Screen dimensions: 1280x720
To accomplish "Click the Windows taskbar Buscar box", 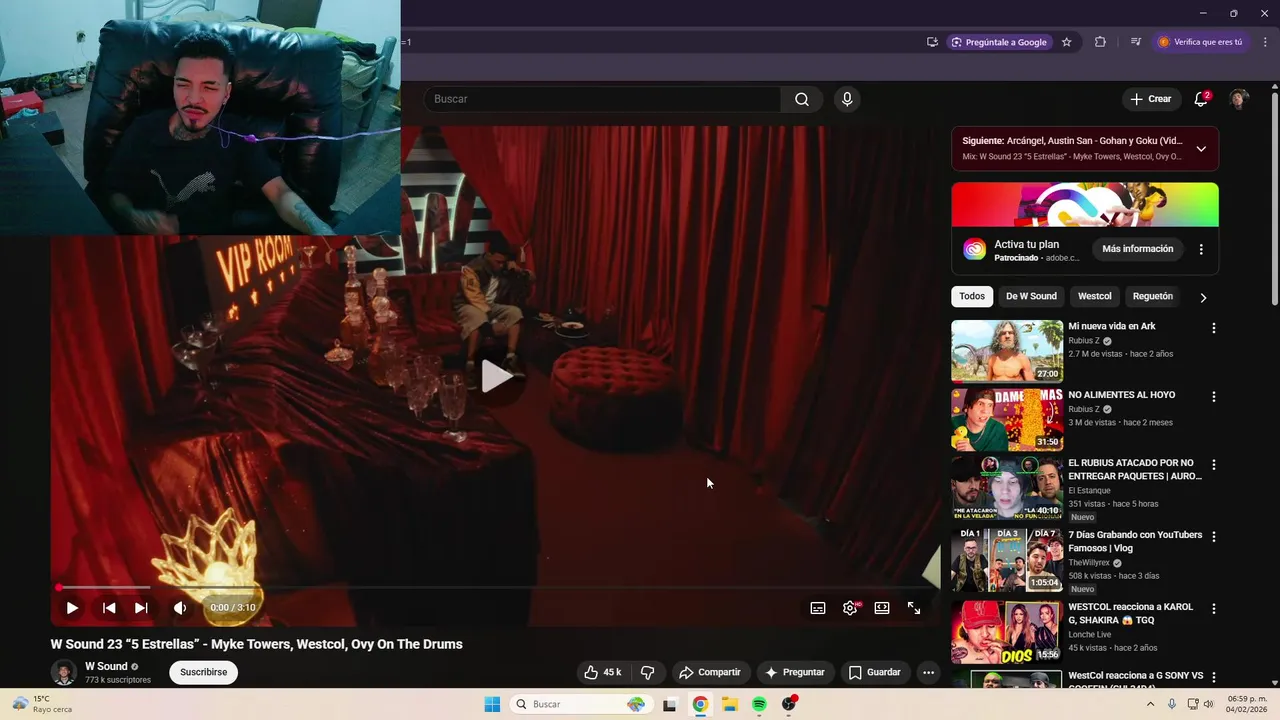I will tap(580, 704).
